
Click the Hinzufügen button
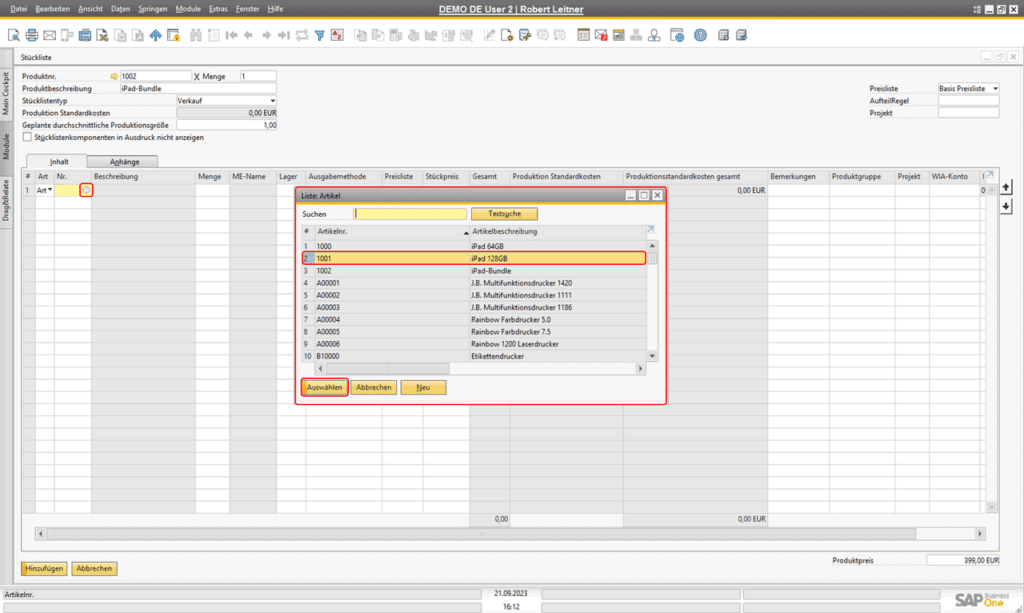click(44, 569)
